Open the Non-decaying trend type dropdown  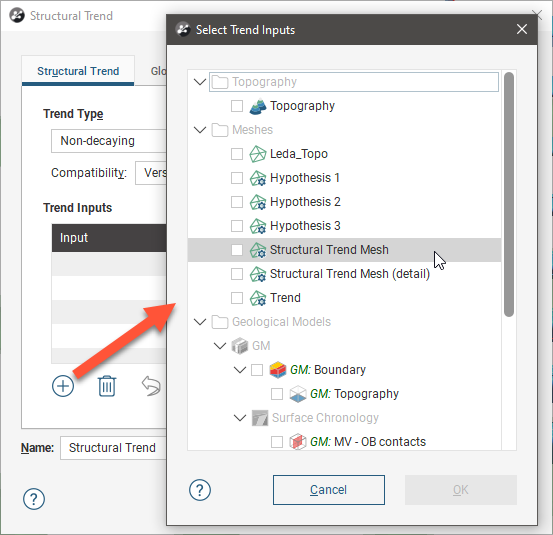[x=109, y=141]
